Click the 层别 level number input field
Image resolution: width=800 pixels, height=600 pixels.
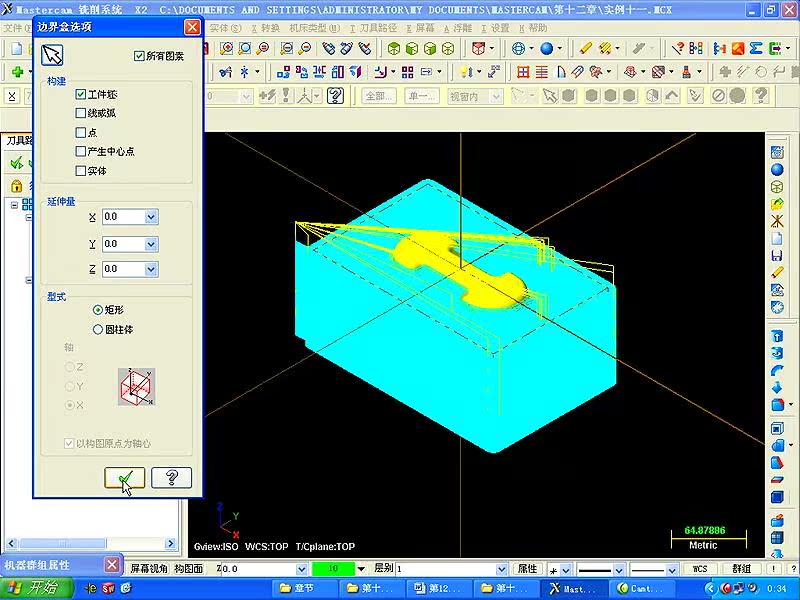coord(445,569)
